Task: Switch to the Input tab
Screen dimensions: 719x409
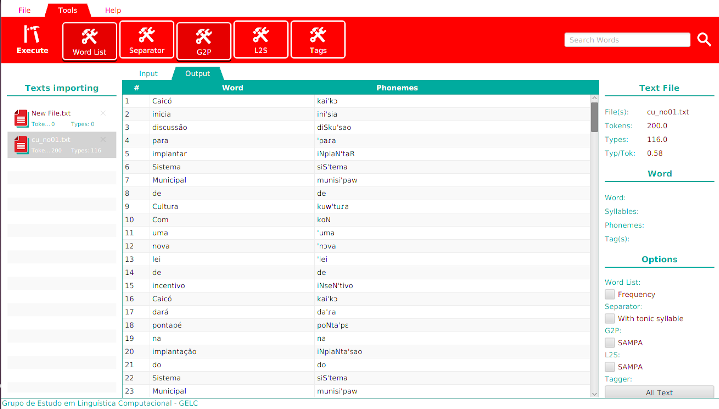Action: (x=148, y=73)
